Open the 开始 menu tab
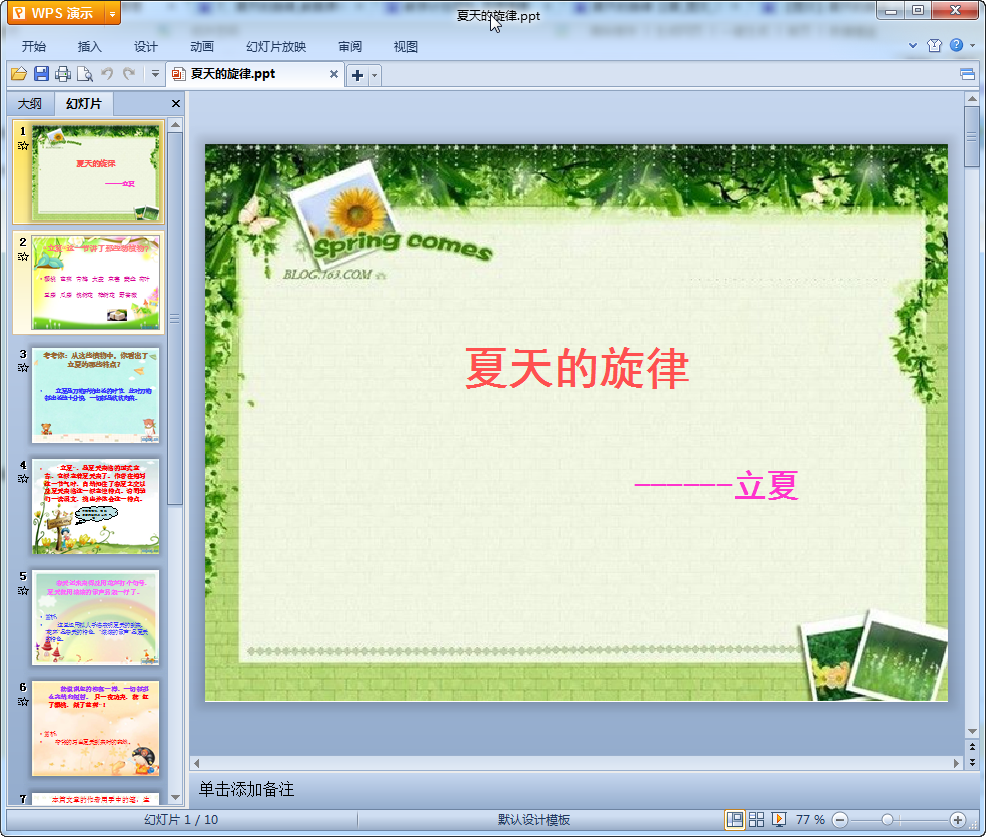 34,47
